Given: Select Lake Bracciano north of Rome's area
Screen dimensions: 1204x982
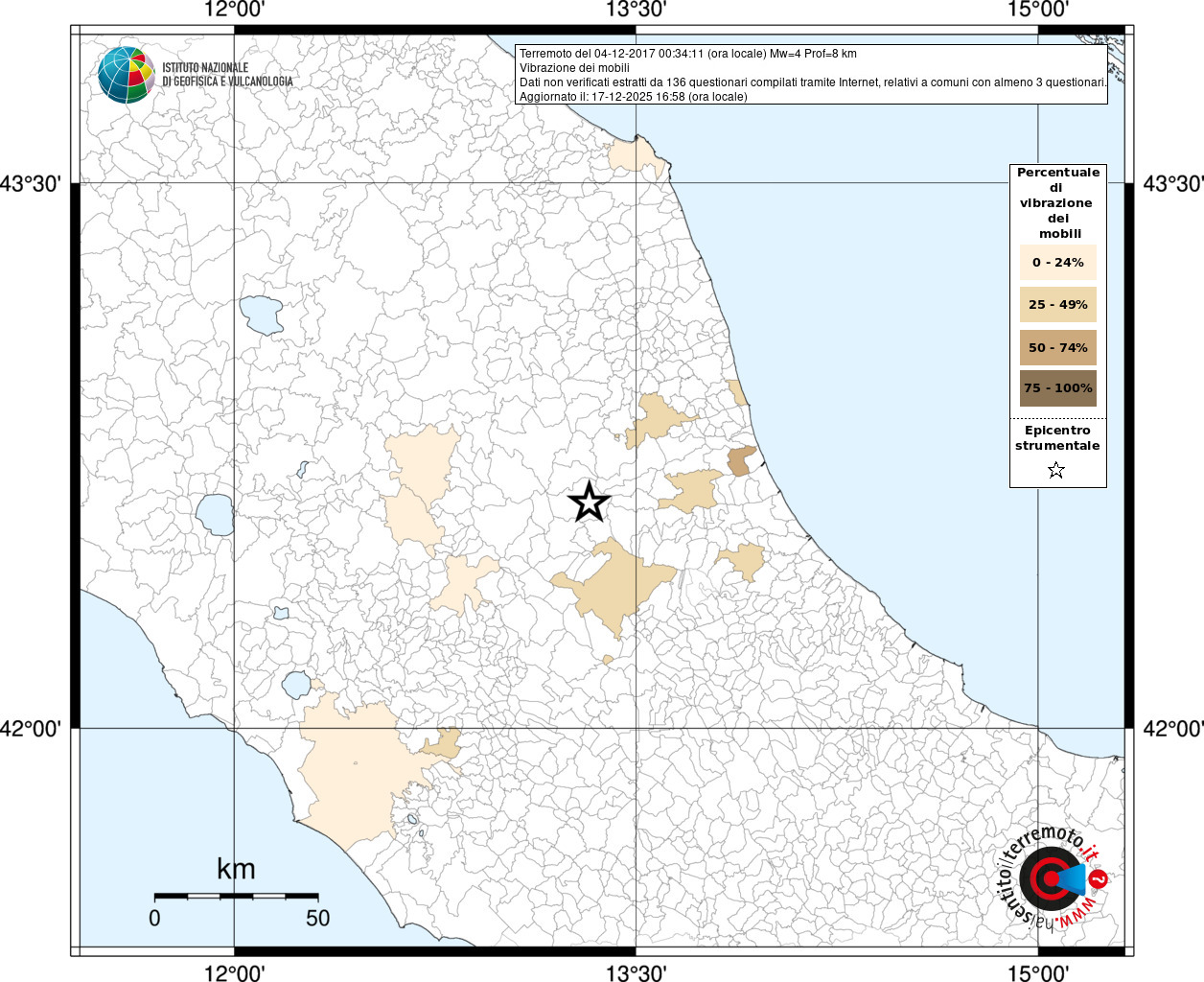Looking at the screenshot, I should pyautogui.click(x=296, y=685).
